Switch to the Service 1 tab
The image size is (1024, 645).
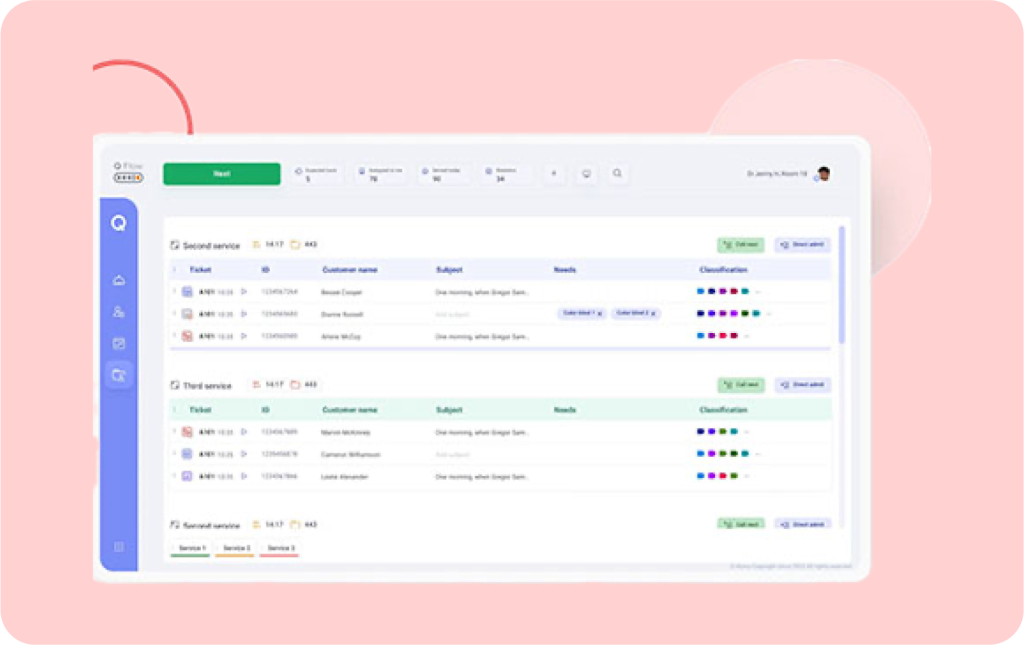coord(190,549)
